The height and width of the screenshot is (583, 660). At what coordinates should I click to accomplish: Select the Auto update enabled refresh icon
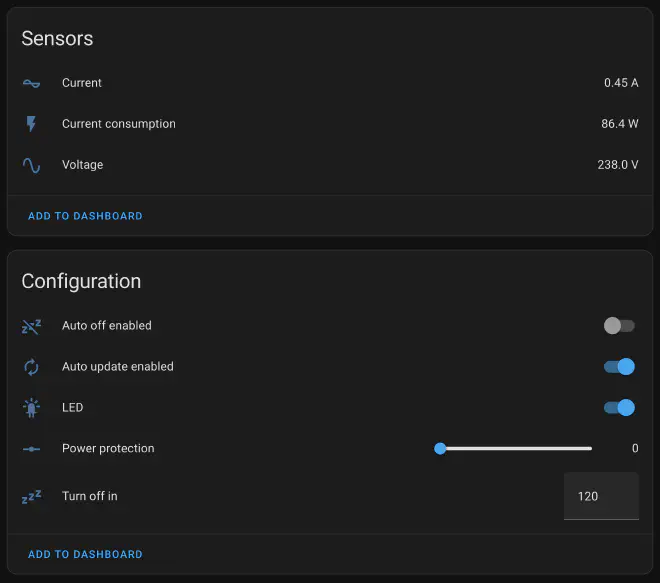tap(31, 367)
